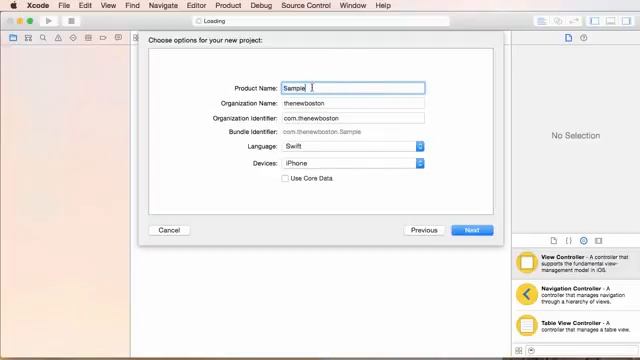Select the Standard editor toolbar icon
Screen dimensions: 640x360
click(542, 21)
